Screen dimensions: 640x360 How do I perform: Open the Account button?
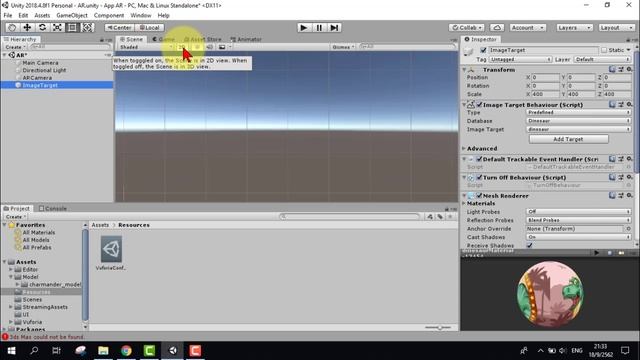click(x=527, y=27)
